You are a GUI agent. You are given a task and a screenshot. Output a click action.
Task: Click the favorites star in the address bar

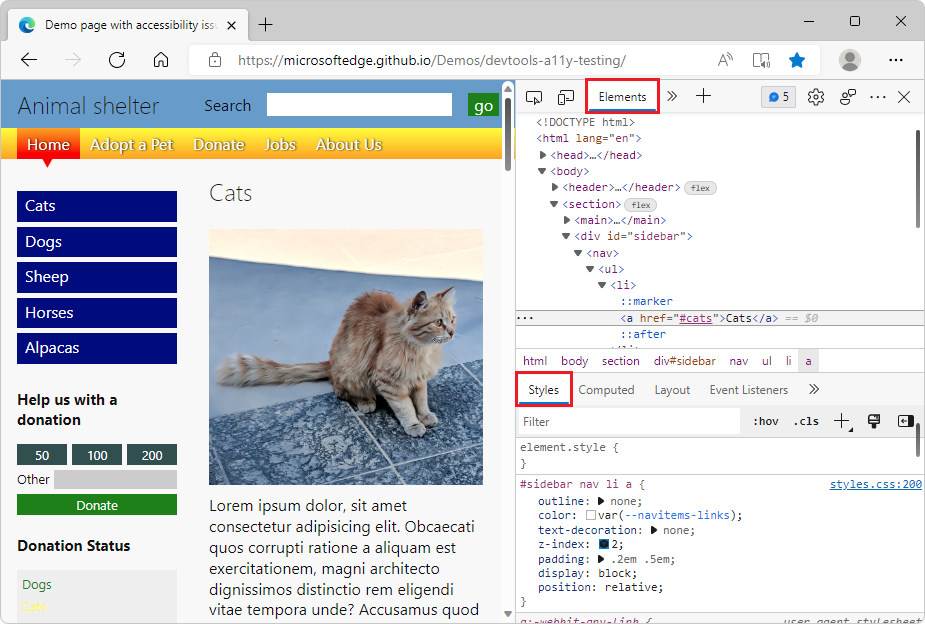point(797,60)
